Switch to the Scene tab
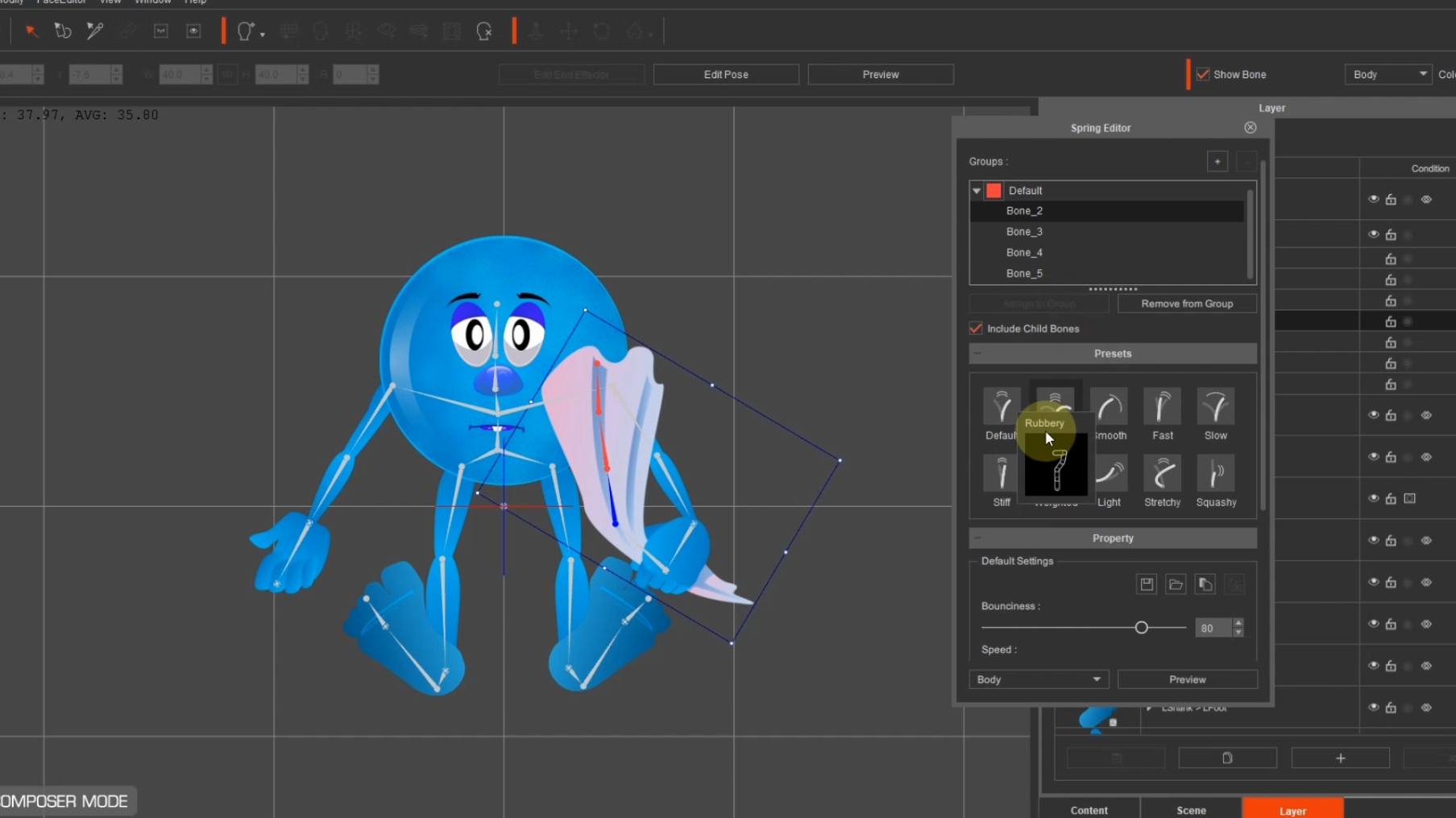Image resolution: width=1456 pixels, height=818 pixels. [x=1191, y=809]
